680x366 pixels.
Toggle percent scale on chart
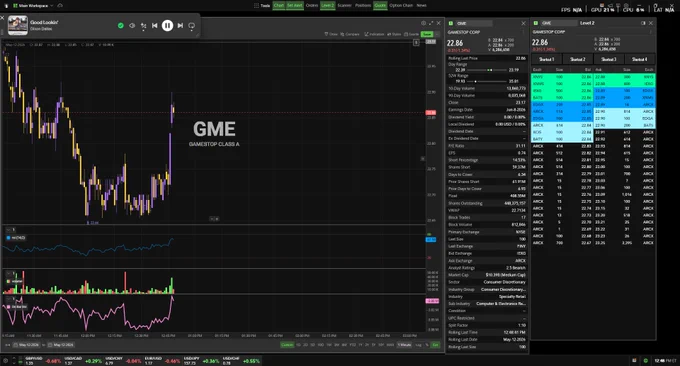pyautogui.click(x=427, y=345)
